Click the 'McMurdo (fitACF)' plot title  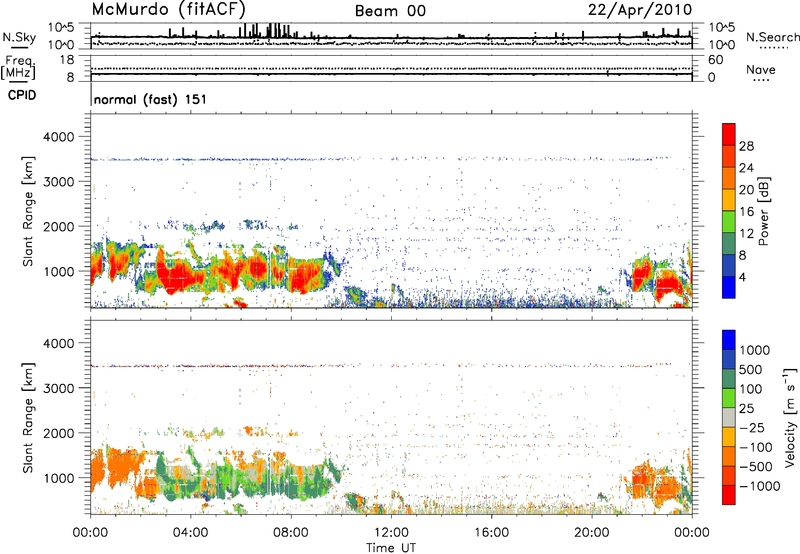coord(168,9)
